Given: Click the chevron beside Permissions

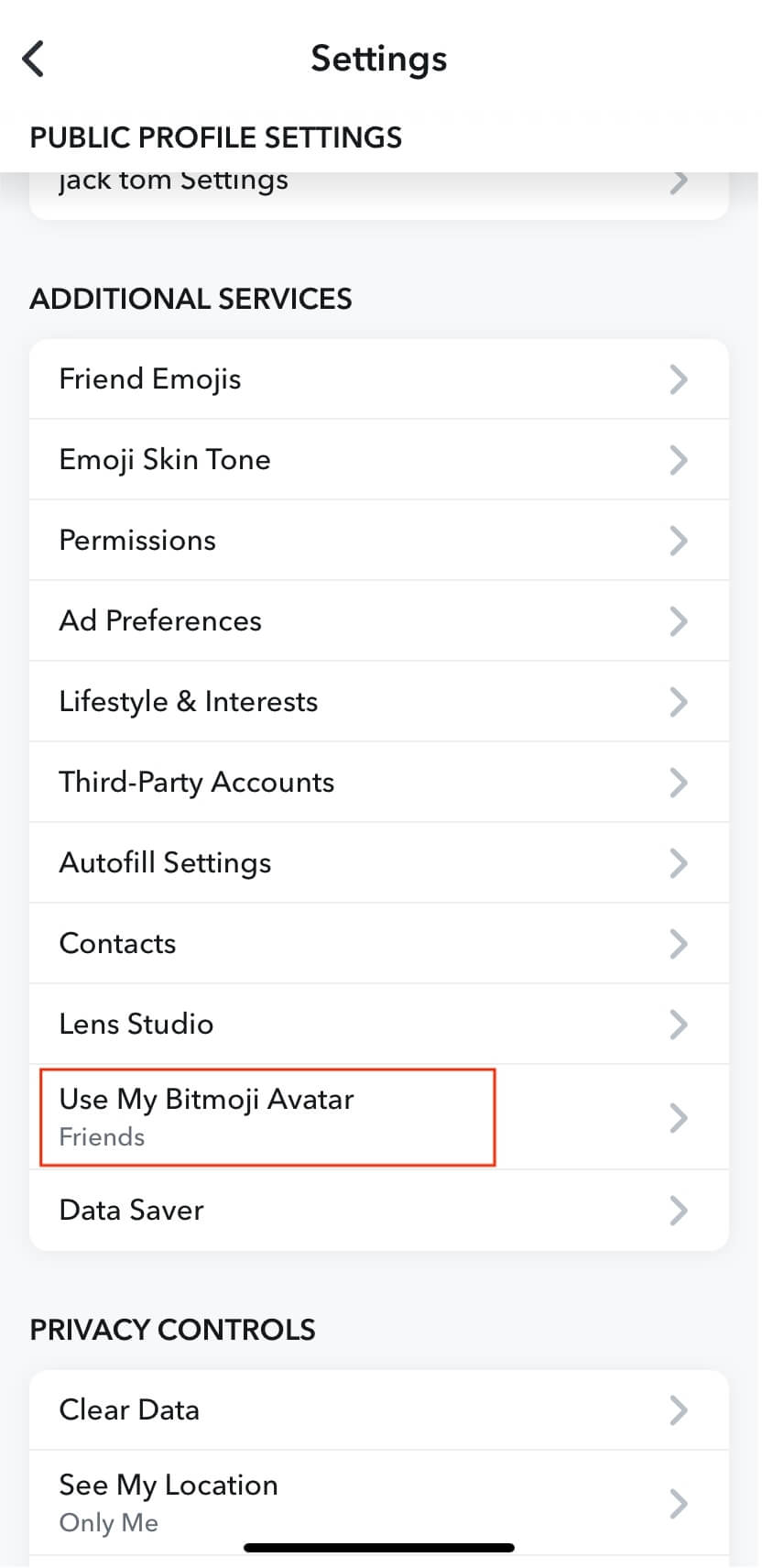Looking at the screenshot, I should pos(679,540).
